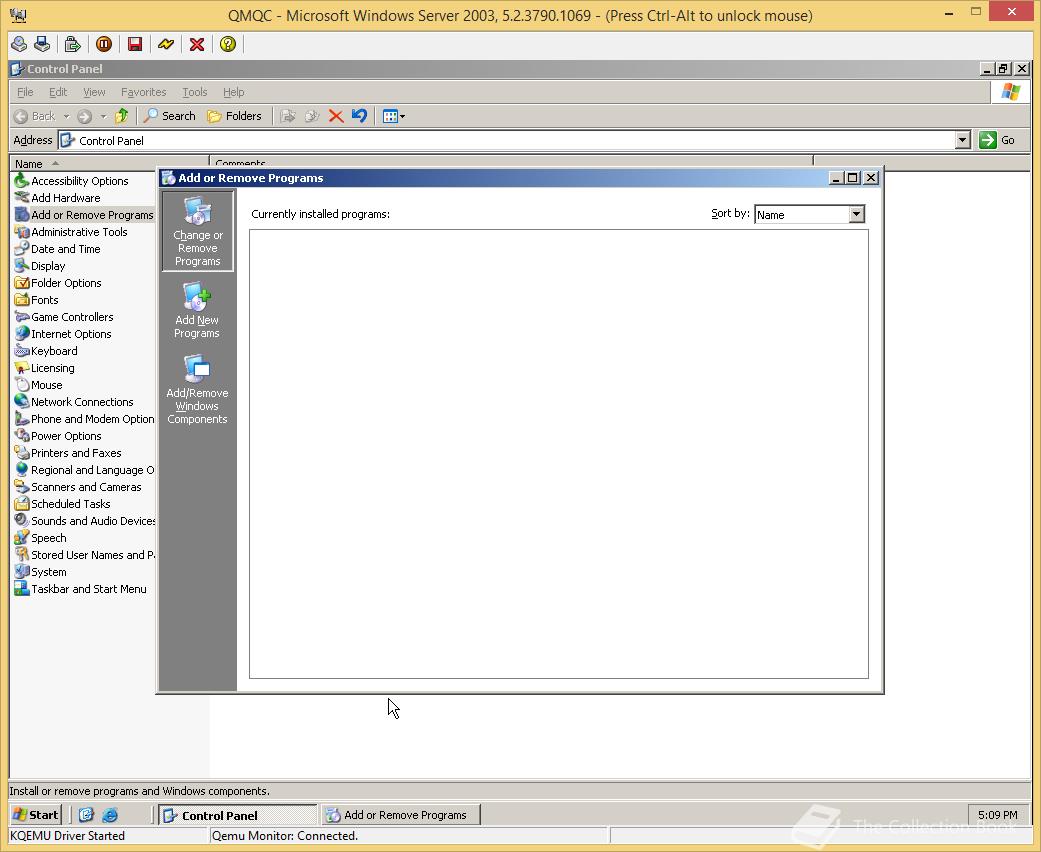Select Add or Remove Programs list item
1041x852 pixels.
pyautogui.click(x=84, y=215)
